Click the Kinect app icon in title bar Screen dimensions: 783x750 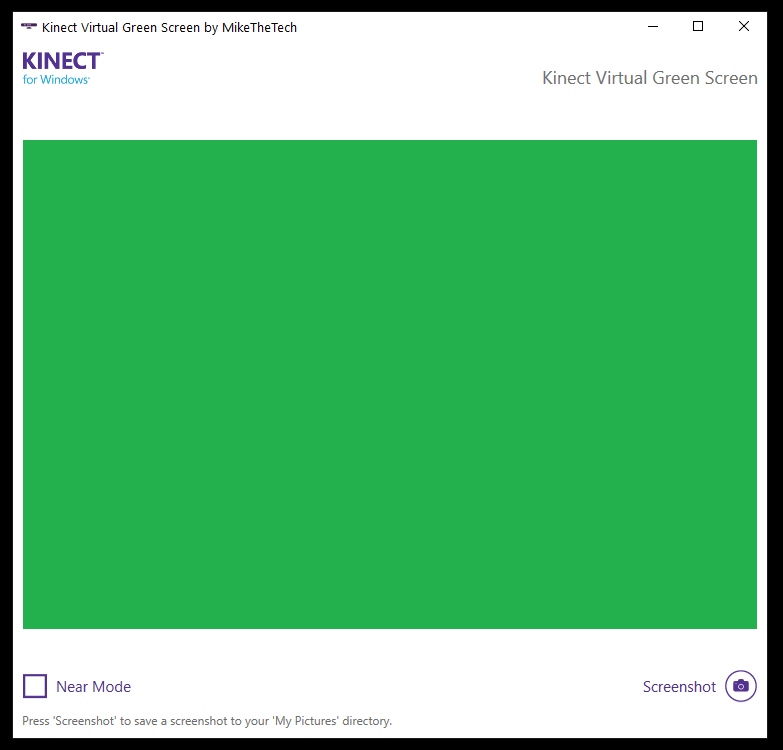29,26
